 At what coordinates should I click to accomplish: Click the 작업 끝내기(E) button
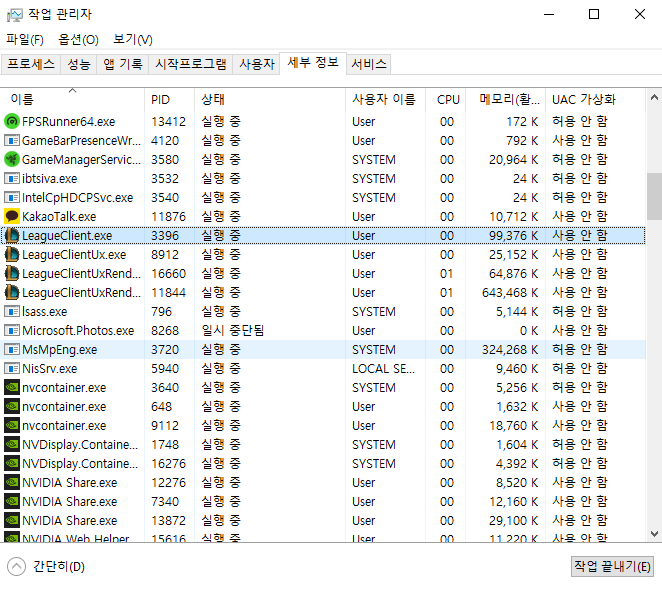click(x=612, y=567)
